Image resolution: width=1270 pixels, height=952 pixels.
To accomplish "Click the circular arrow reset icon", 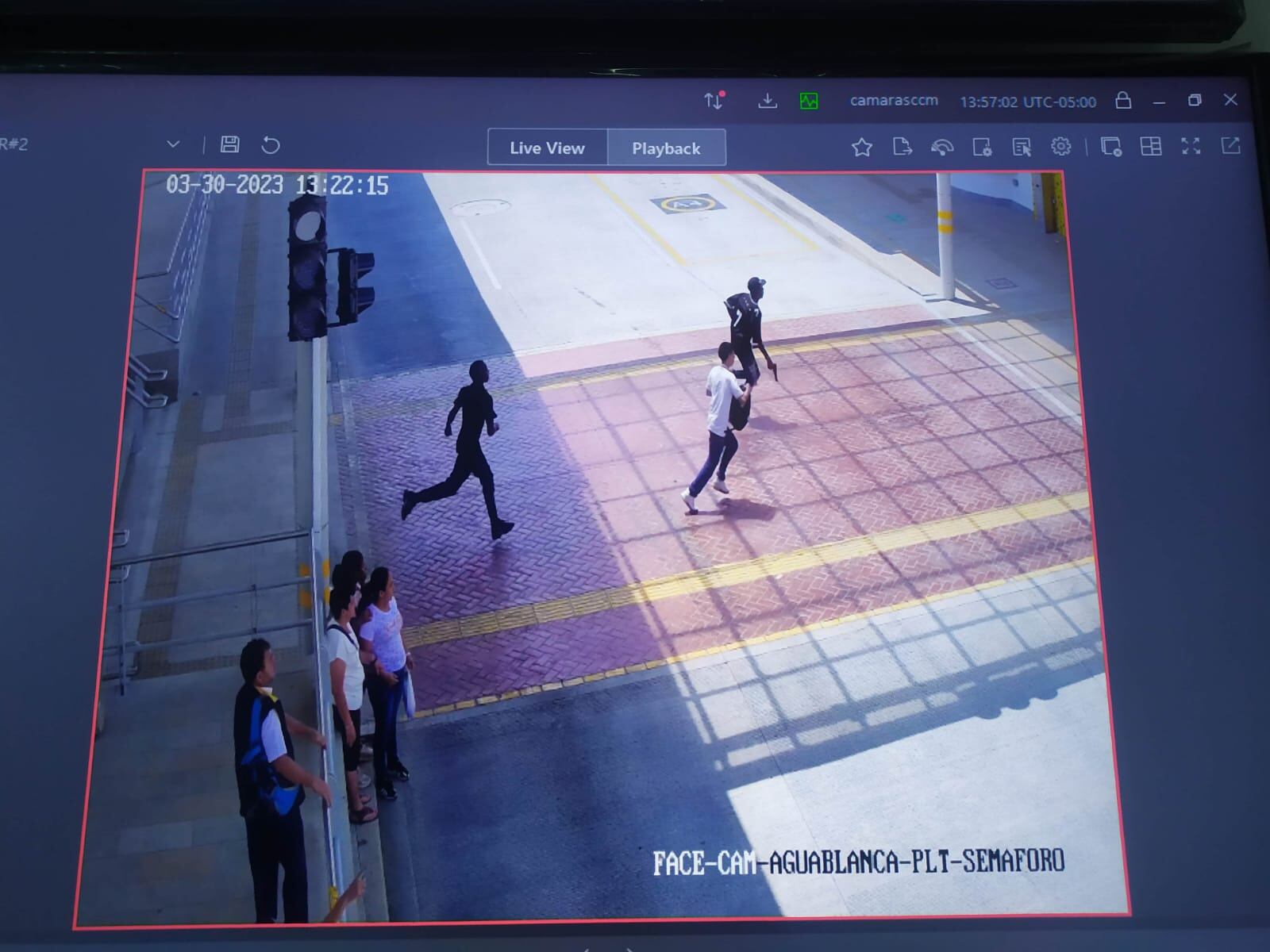I will [271, 145].
